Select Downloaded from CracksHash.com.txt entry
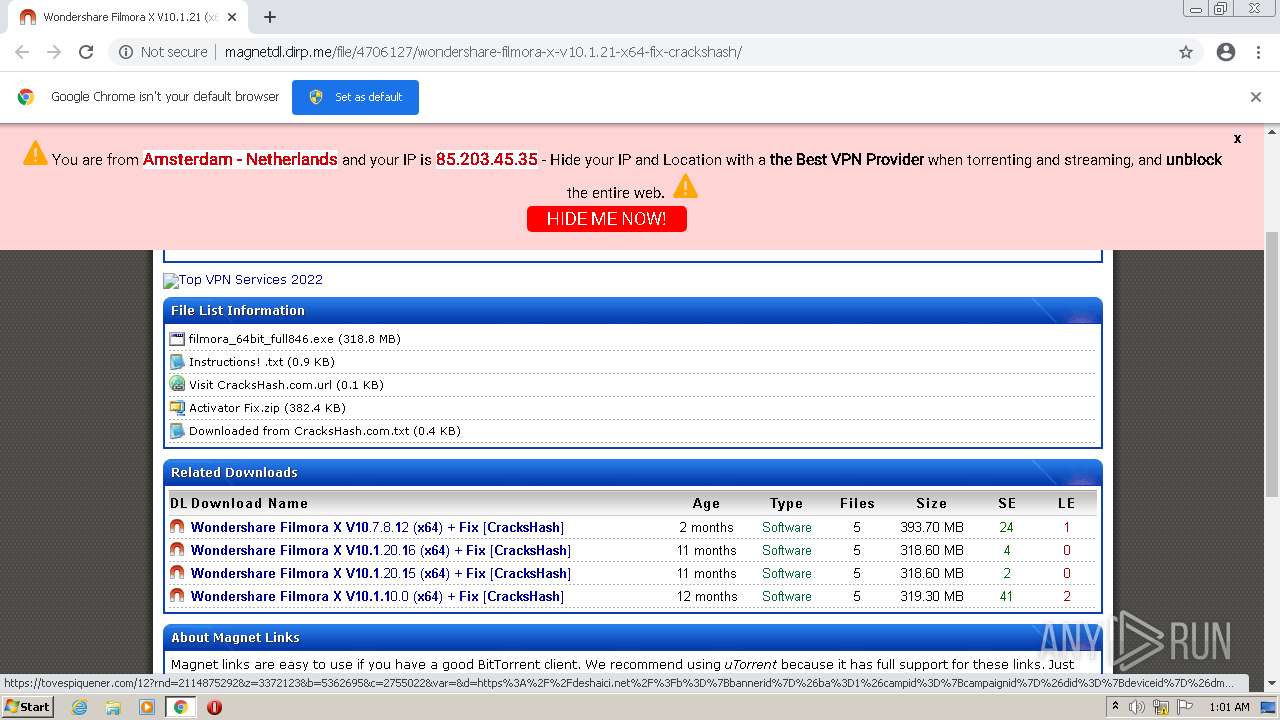Screen dimensions: 1280x720 (324, 431)
